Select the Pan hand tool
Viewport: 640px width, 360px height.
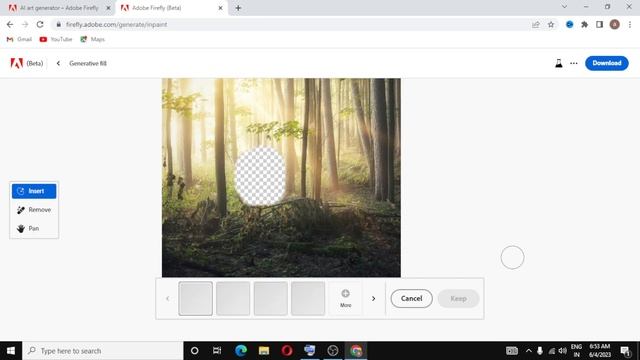[x=34, y=229]
